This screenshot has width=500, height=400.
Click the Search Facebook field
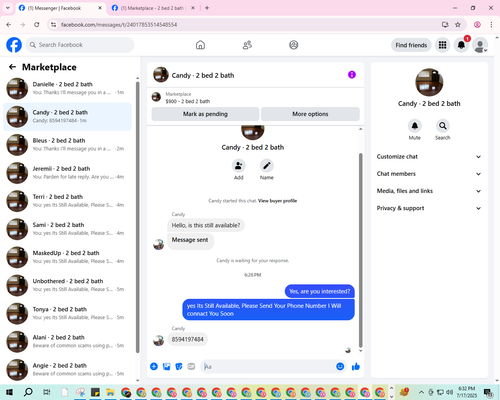point(80,45)
